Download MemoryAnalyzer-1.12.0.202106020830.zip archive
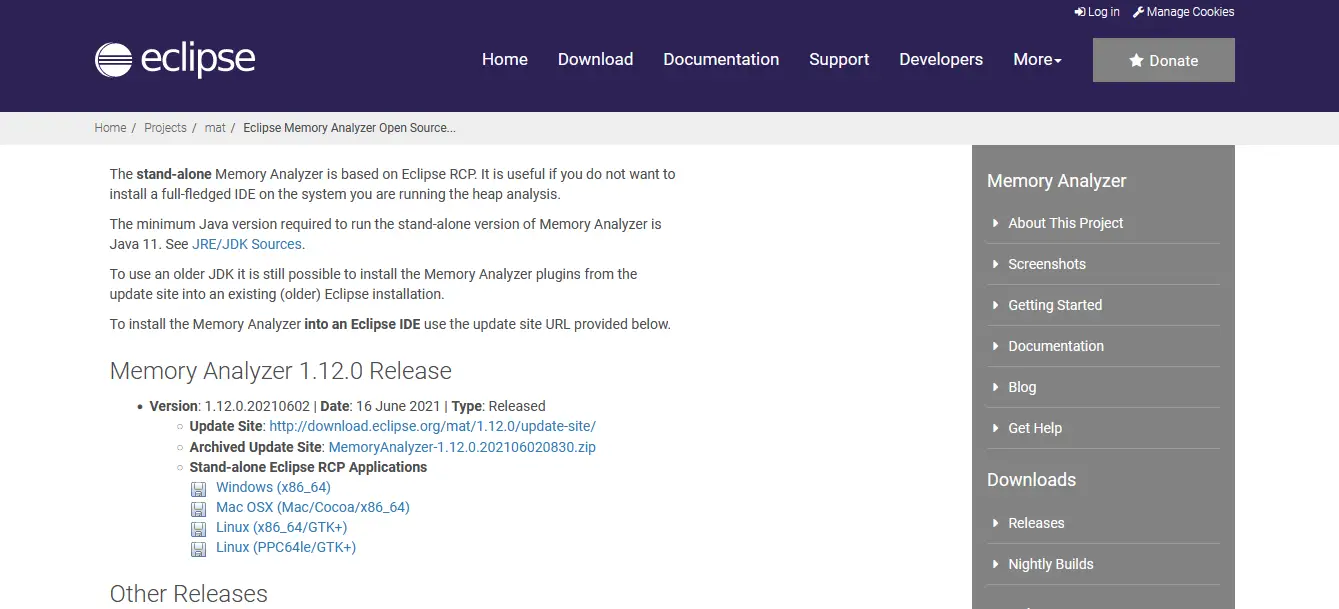Screen dimensions: 1339x609 coord(462,447)
